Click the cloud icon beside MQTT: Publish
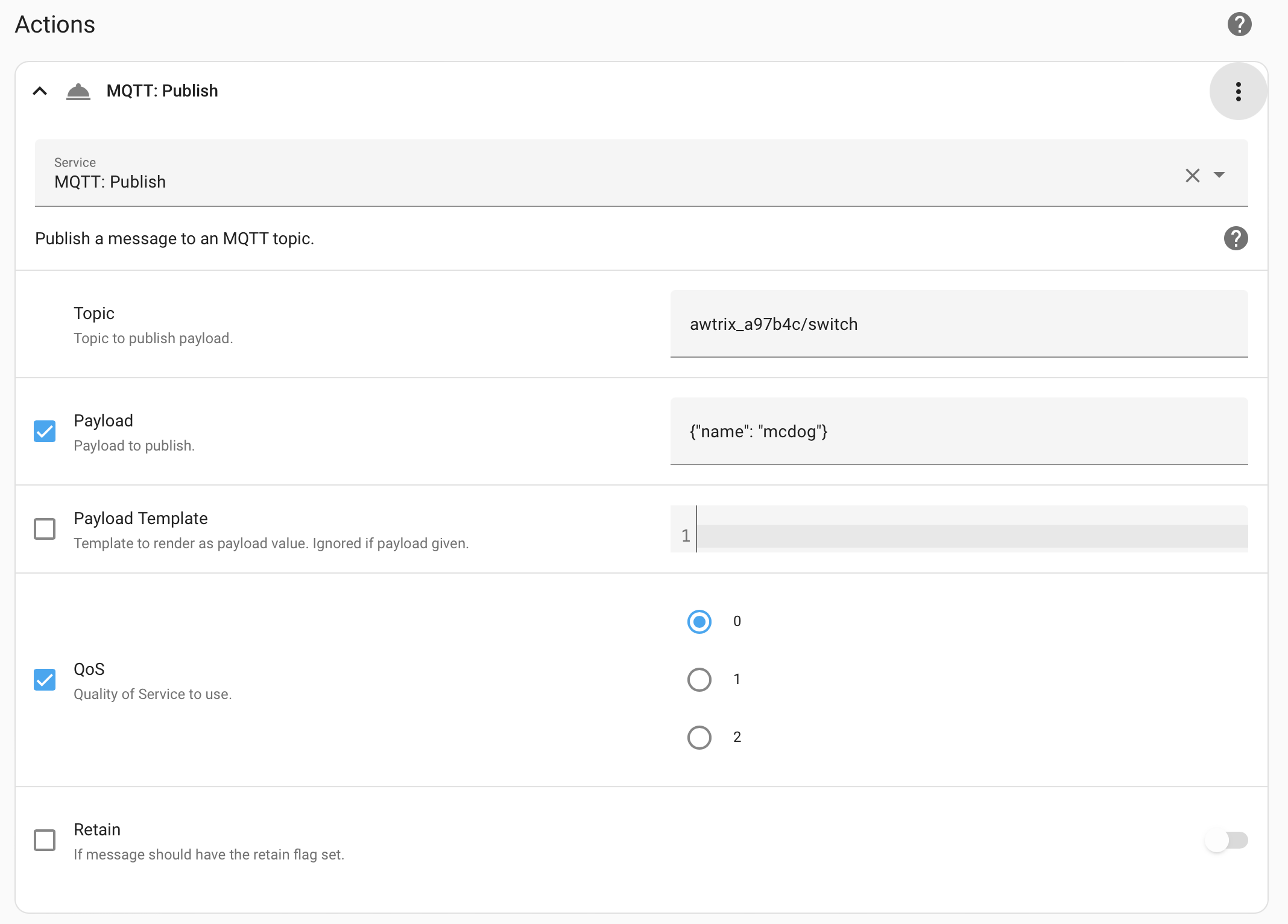This screenshot has width=1288, height=924. point(78,91)
